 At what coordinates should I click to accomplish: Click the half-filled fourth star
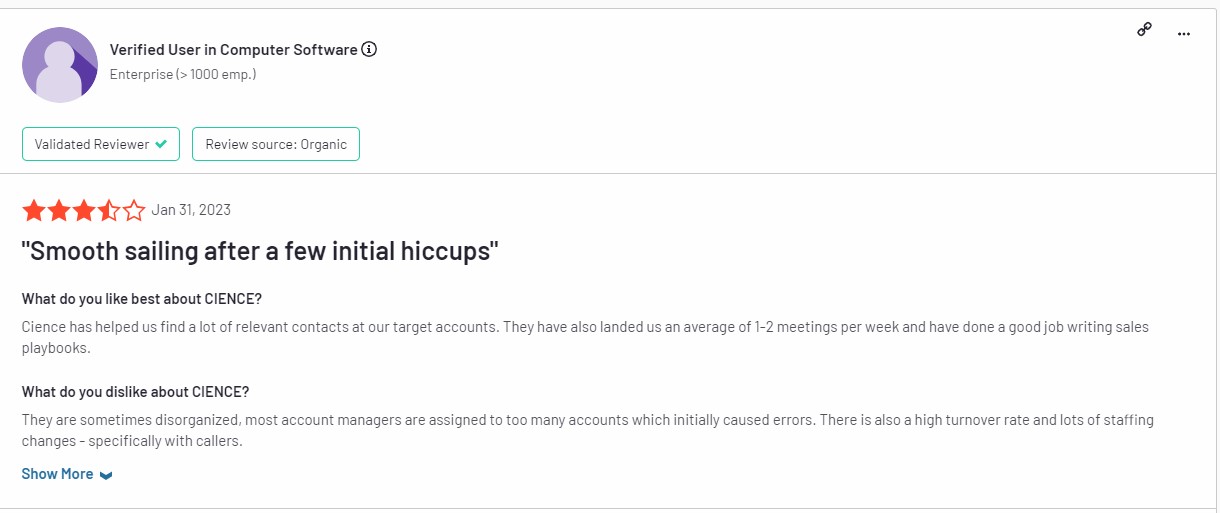pos(109,210)
